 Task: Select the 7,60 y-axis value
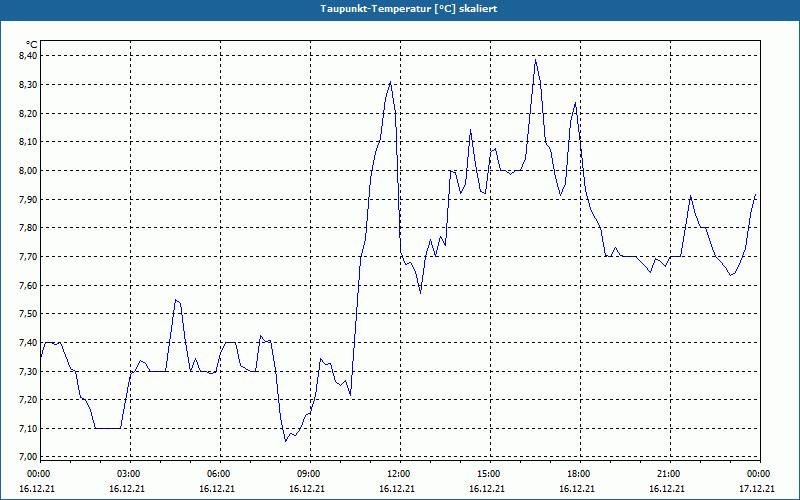click(27, 285)
